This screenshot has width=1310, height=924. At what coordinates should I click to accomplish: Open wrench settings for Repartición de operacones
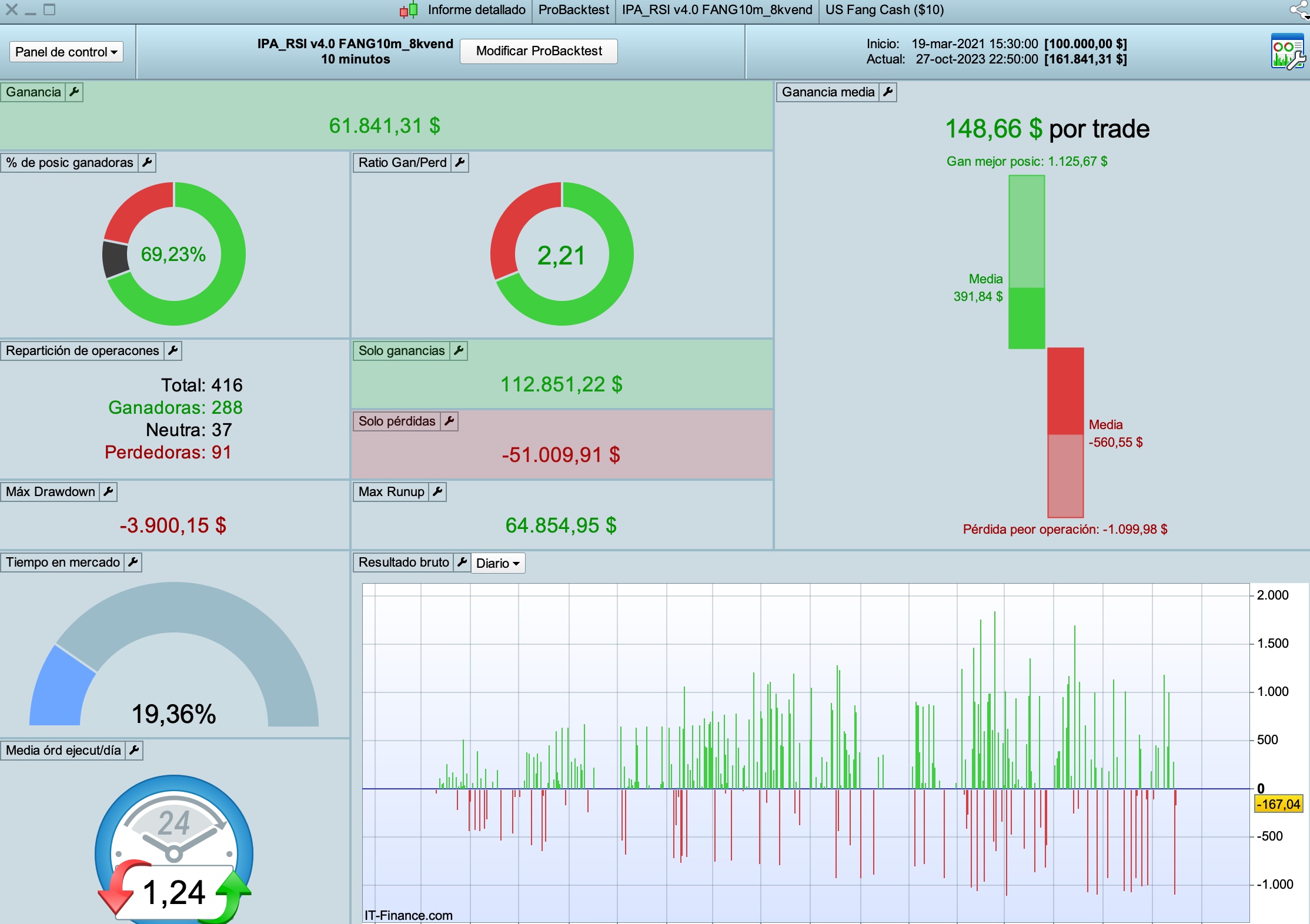click(x=173, y=351)
